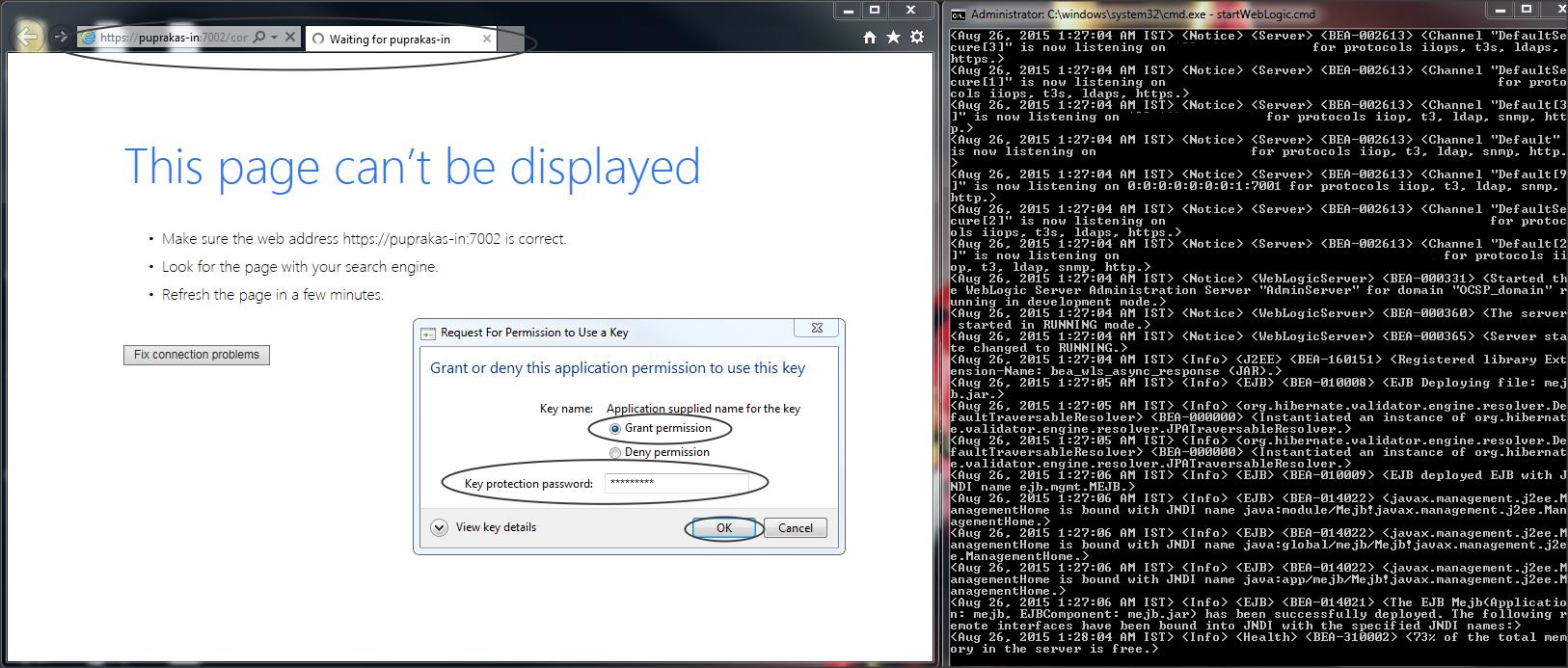Screen dimensions: 1568x668
Task: Stop loading with the address bar X
Action: coord(290,37)
